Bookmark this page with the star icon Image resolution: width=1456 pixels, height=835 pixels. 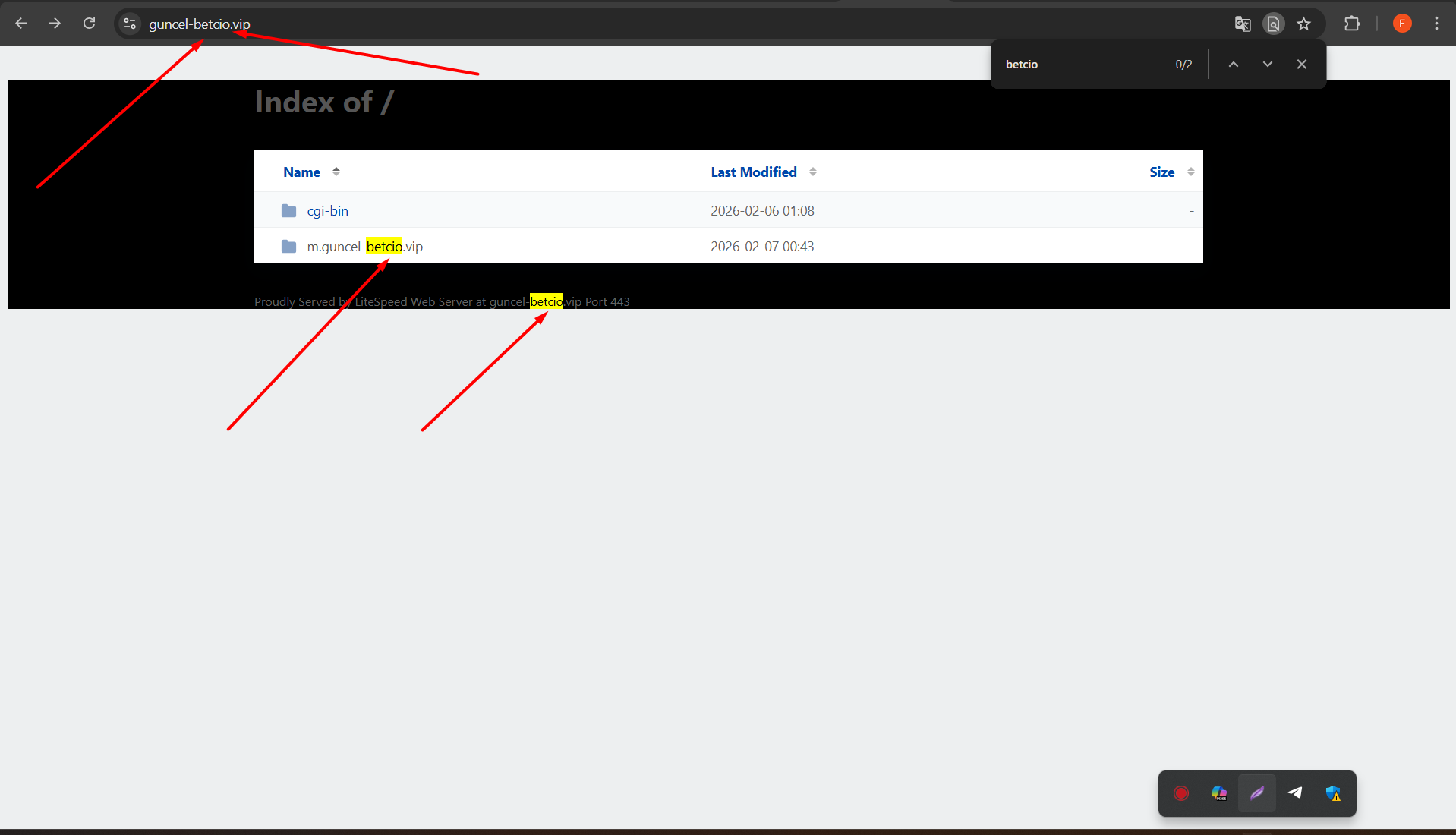click(x=1304, y=24)
